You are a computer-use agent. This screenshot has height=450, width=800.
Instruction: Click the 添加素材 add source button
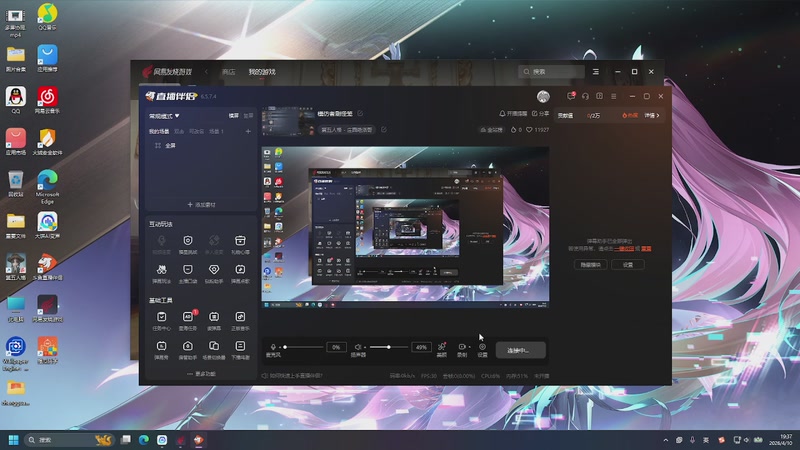coord(201,205)
